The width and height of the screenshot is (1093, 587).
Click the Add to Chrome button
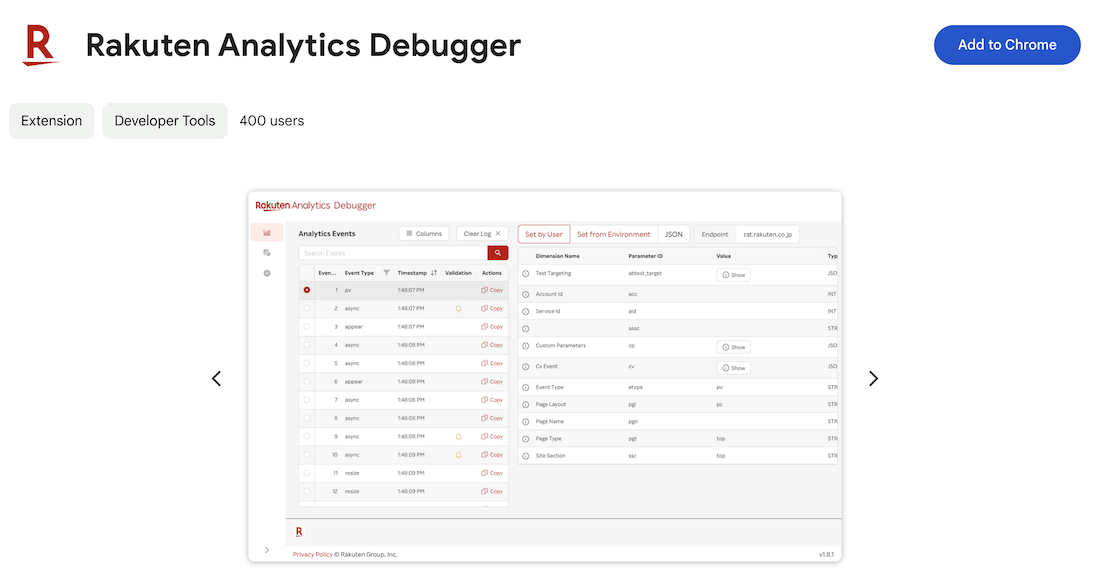[x=1007, y=45]
